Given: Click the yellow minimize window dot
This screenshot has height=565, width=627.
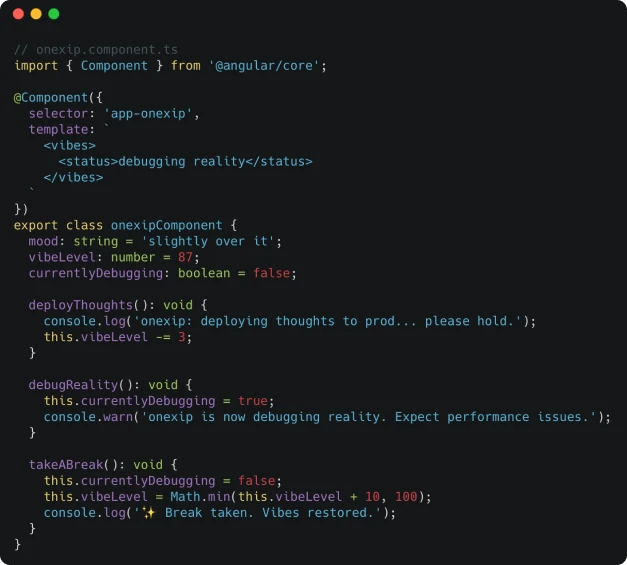Looking at the screenshot, I should tap(36, 14).
